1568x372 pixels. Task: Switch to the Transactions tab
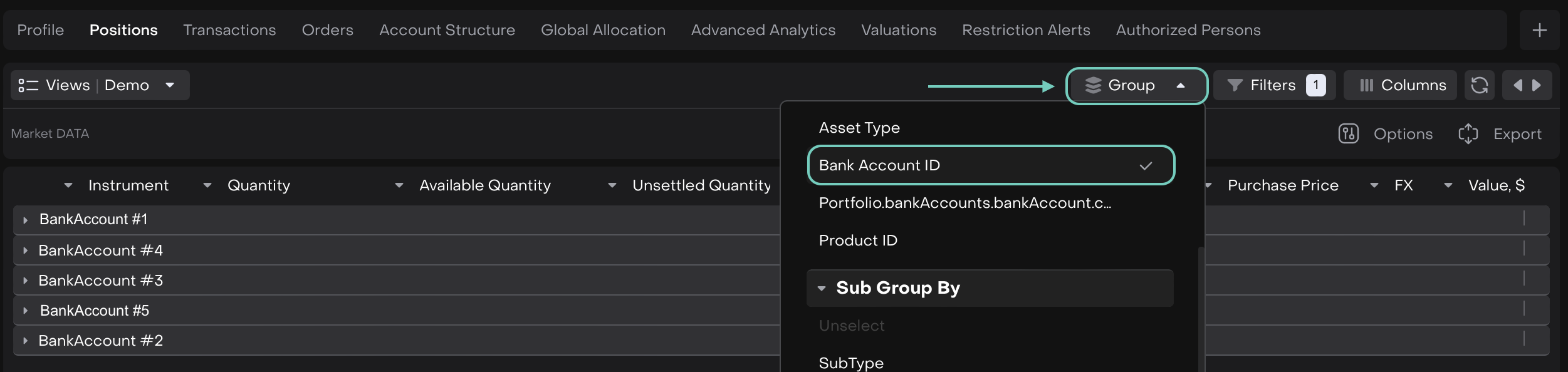coord(229,30)
